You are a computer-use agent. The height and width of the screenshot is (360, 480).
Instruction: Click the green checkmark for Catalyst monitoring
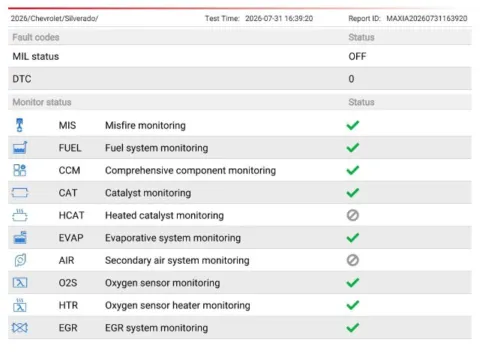click(353, 193)
